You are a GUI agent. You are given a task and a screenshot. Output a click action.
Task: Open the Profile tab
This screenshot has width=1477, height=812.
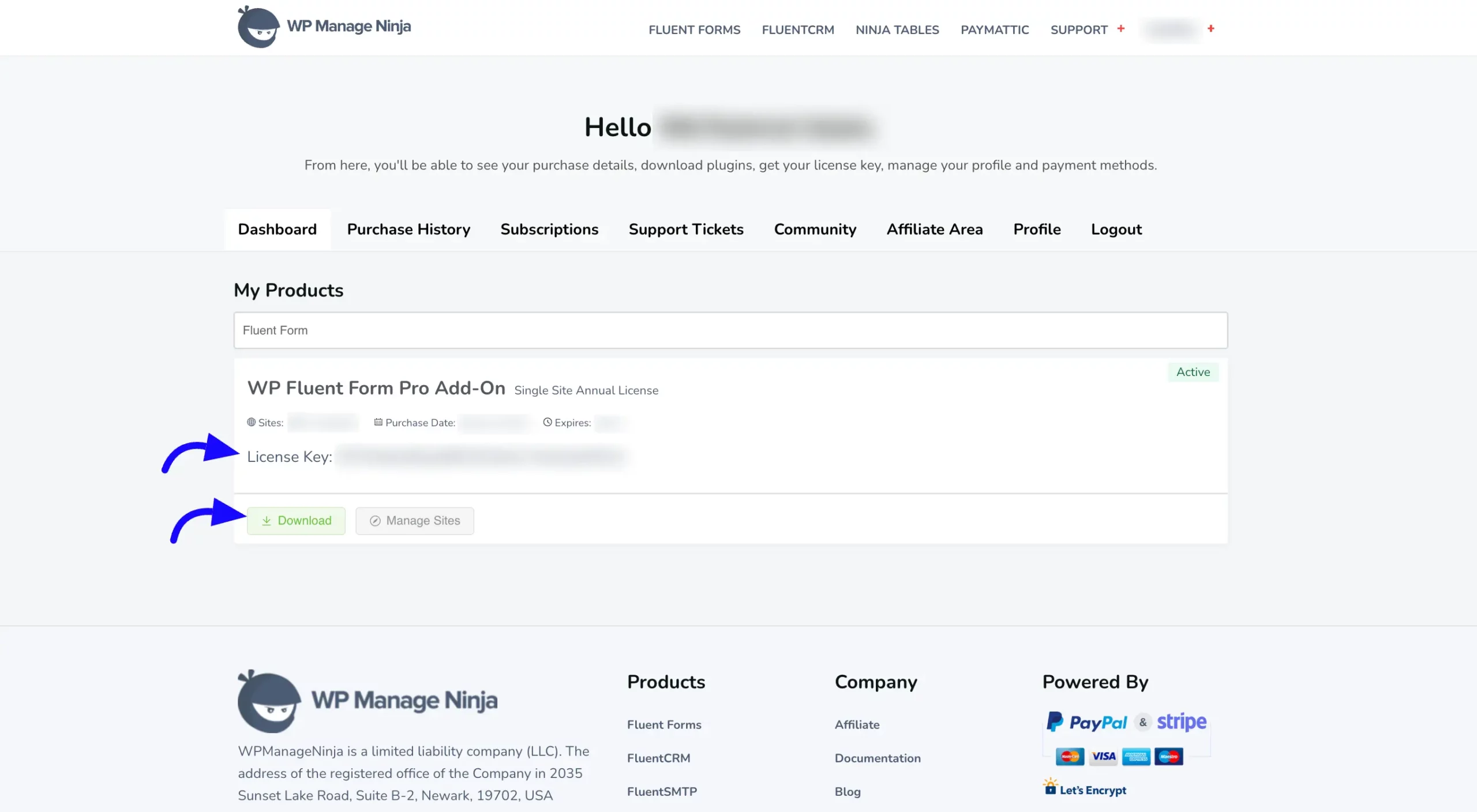click(1037, 229)
